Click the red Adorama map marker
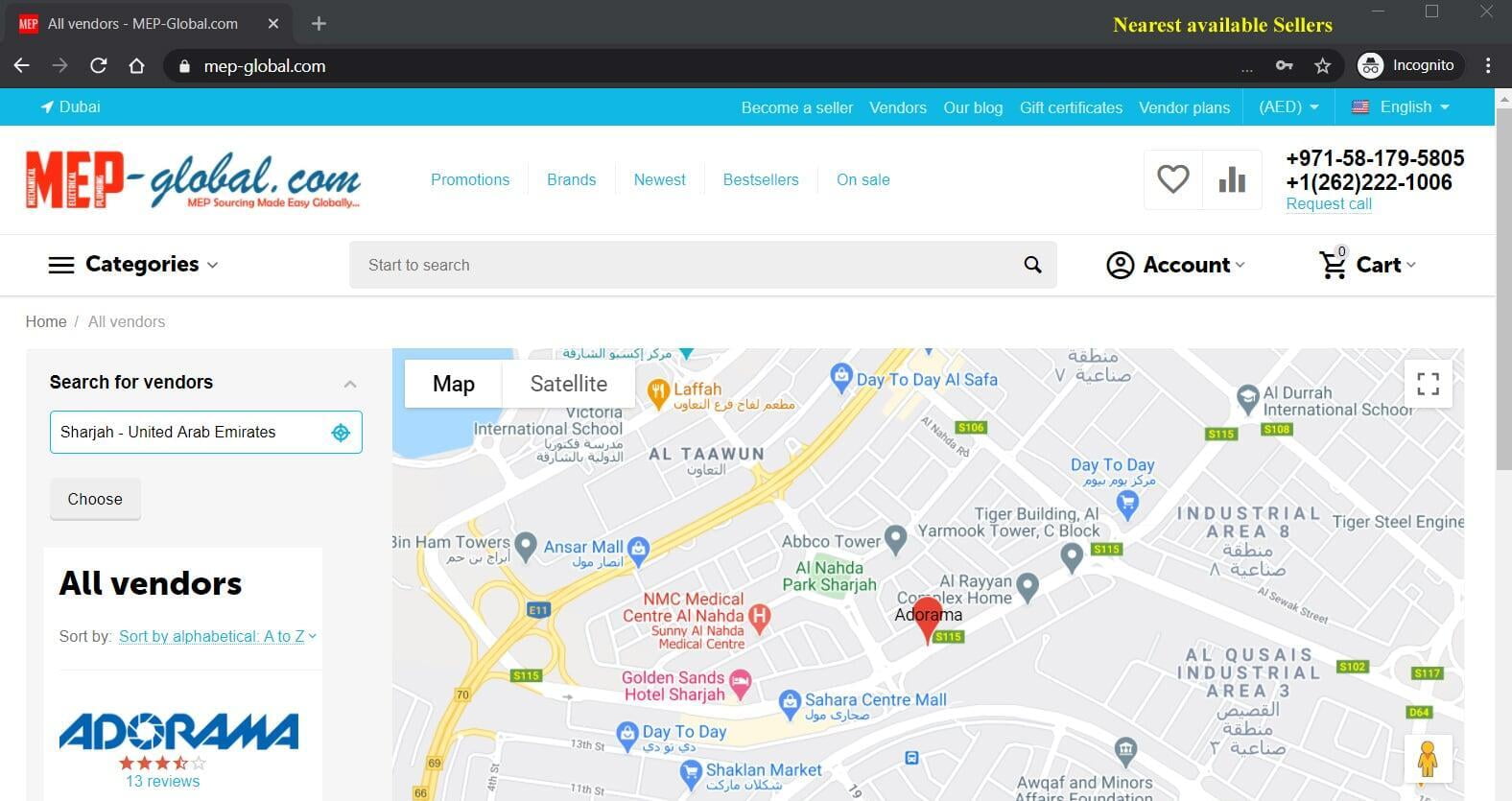The width and height of the screenshot is (1512, 801). coord(927,622)
